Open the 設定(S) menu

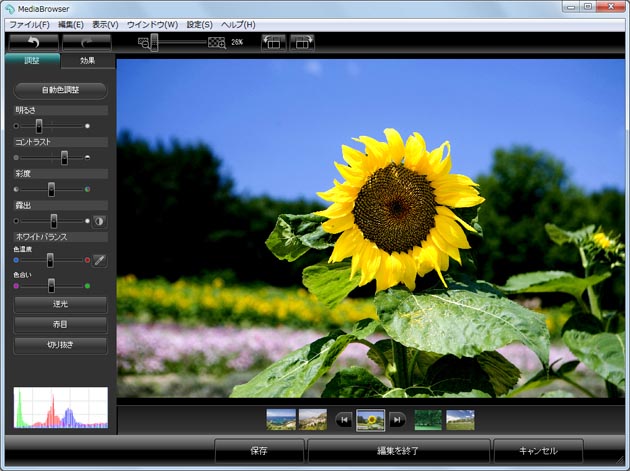click(x=199, y=25)
